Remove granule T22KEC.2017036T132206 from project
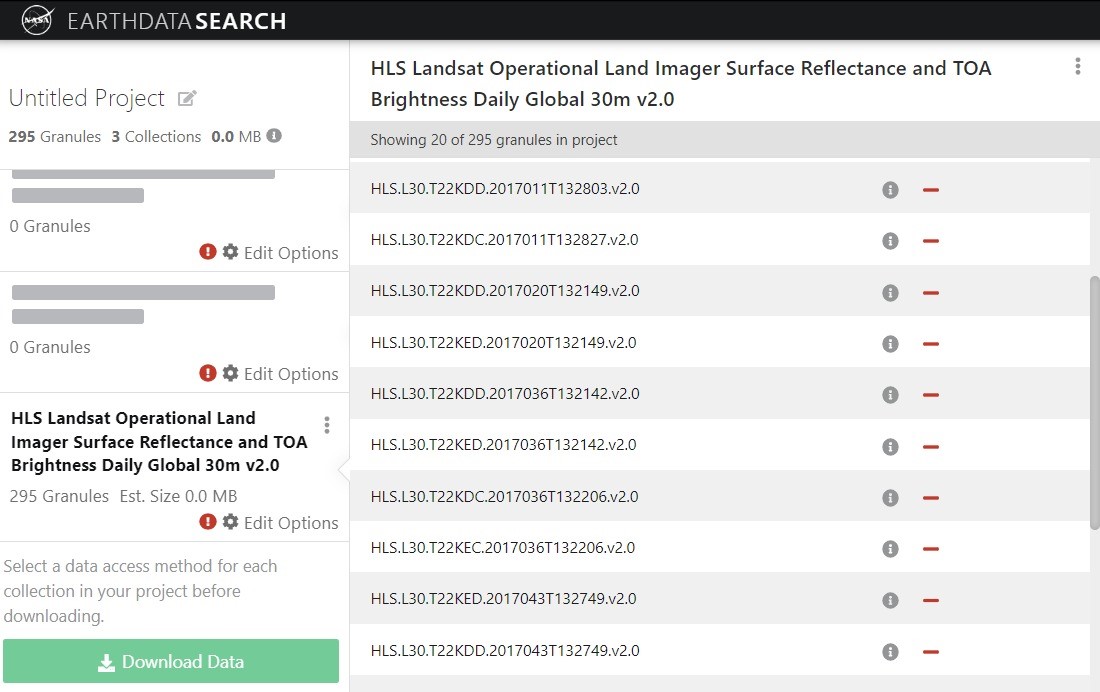This screenshot has width=1100, height=692. pos(931,549)
